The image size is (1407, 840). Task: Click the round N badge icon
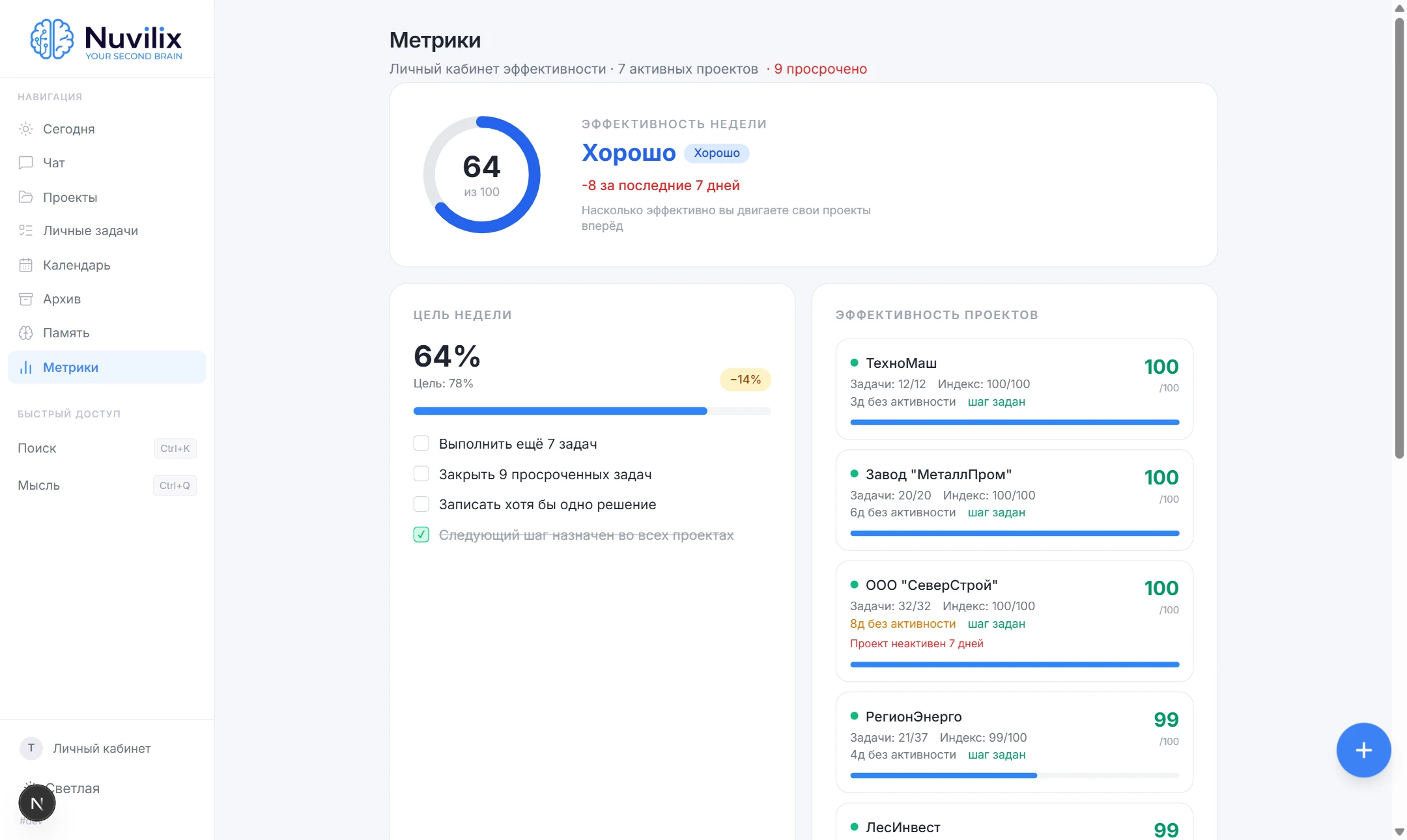click(x=37, y=804)
